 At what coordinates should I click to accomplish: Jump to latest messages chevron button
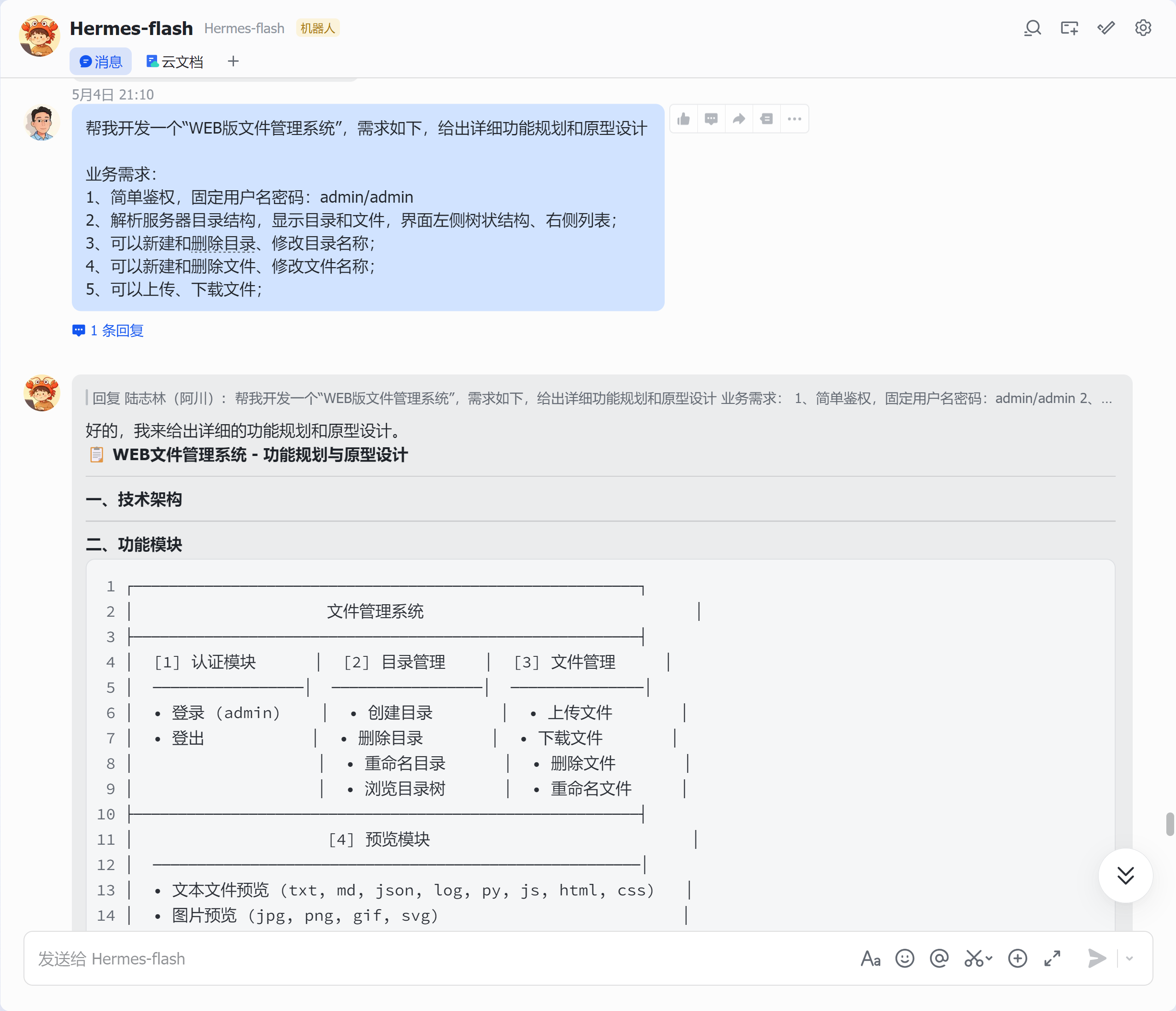1125,875
